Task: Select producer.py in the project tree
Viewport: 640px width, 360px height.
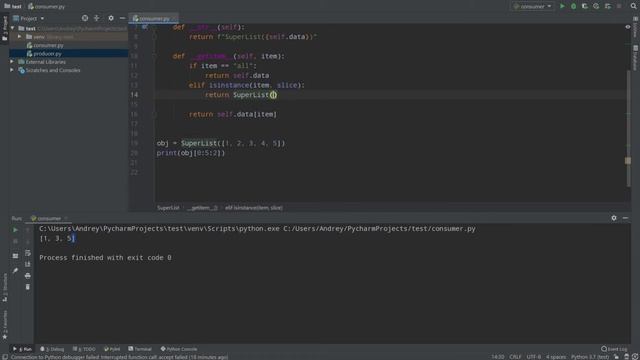Action: pos(47,53)
